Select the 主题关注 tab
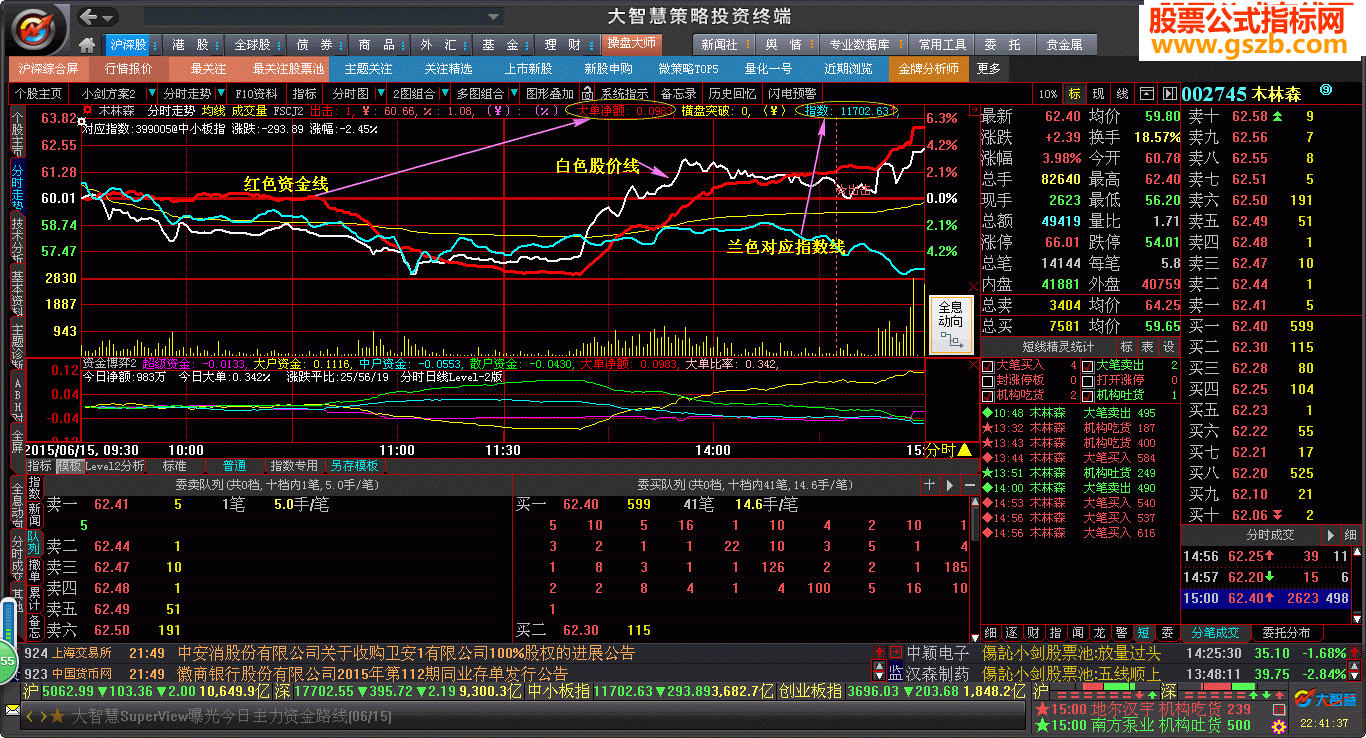The height and width of the screenshot is (738, 1366). 368,69
